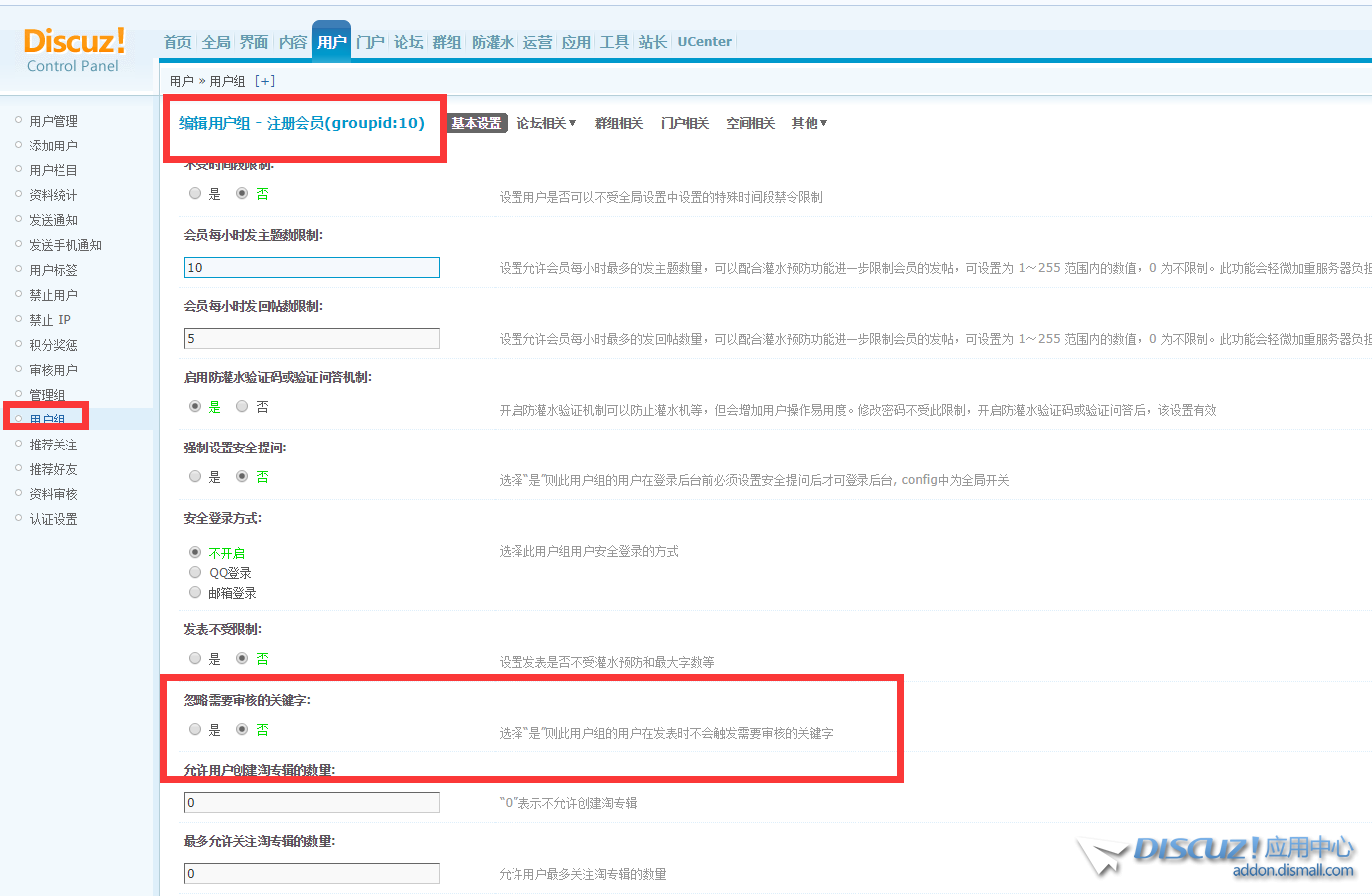This screenshot has height=896, width=1372.
Task: Open the UCenter top menu
Action: click(704, 42)
